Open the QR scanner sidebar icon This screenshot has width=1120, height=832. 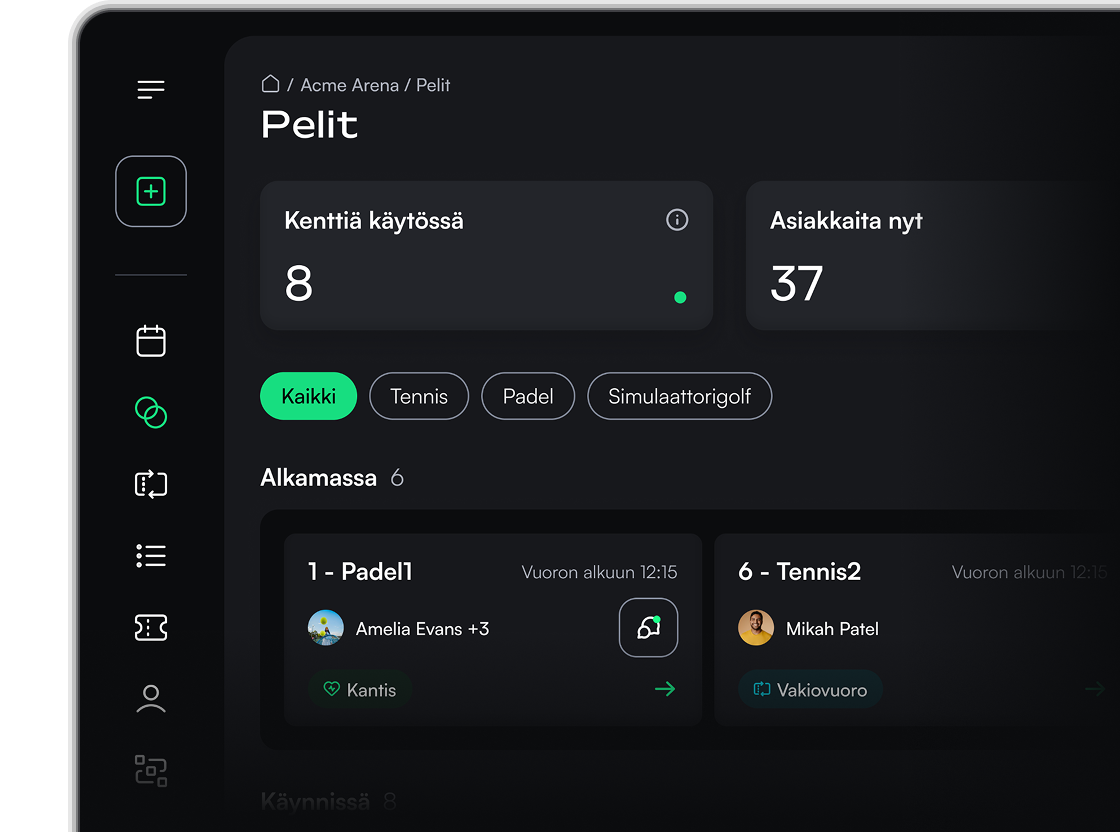click(151, 771)
